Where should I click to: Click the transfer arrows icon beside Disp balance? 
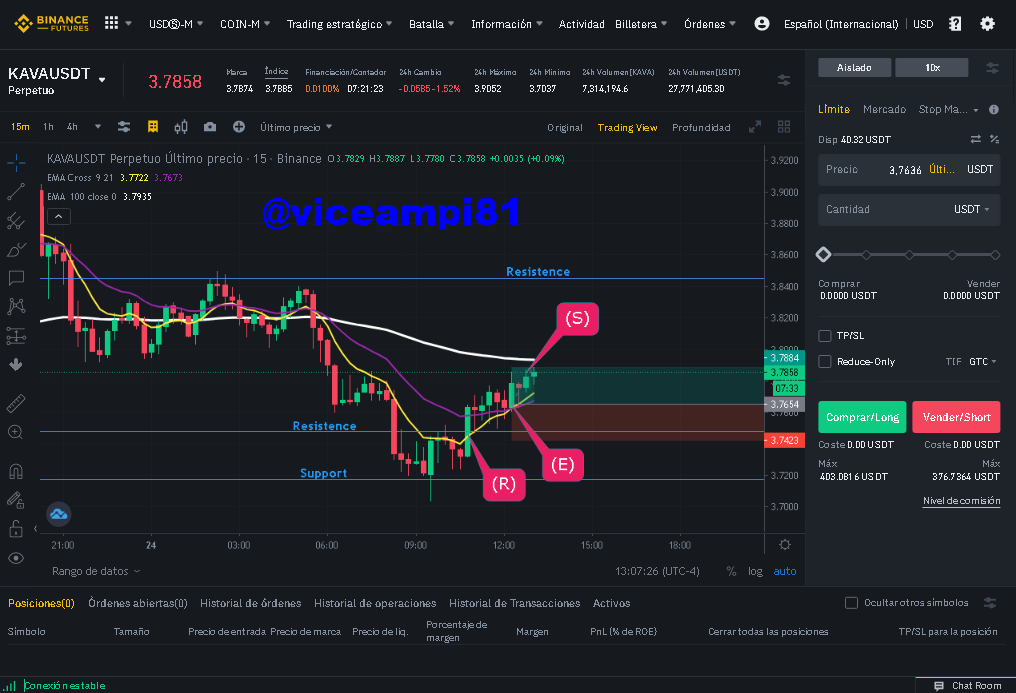pos(975,139)
